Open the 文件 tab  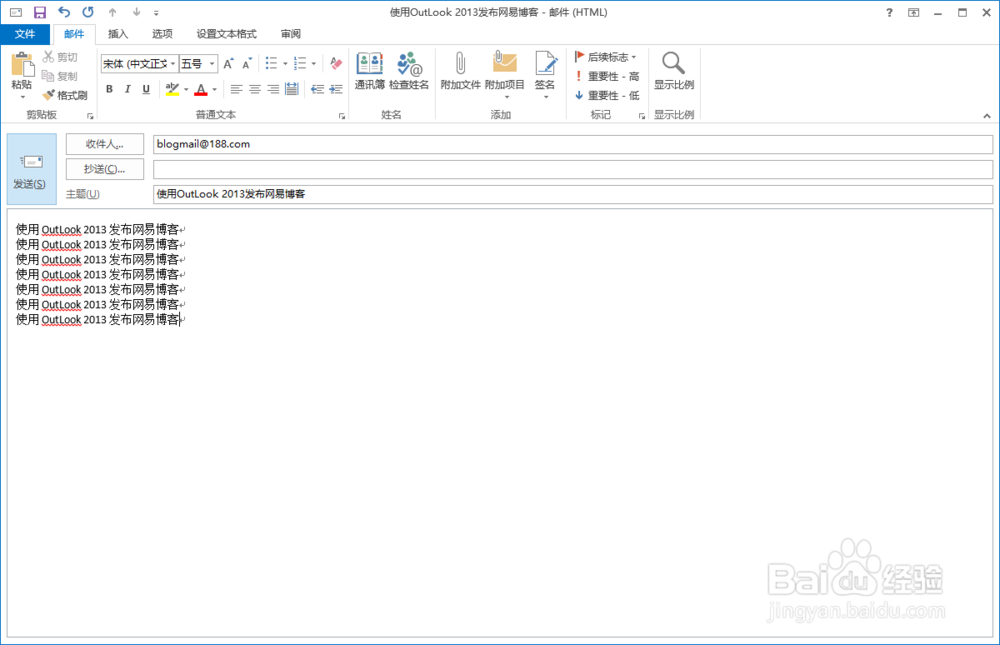tap(25, 34)
